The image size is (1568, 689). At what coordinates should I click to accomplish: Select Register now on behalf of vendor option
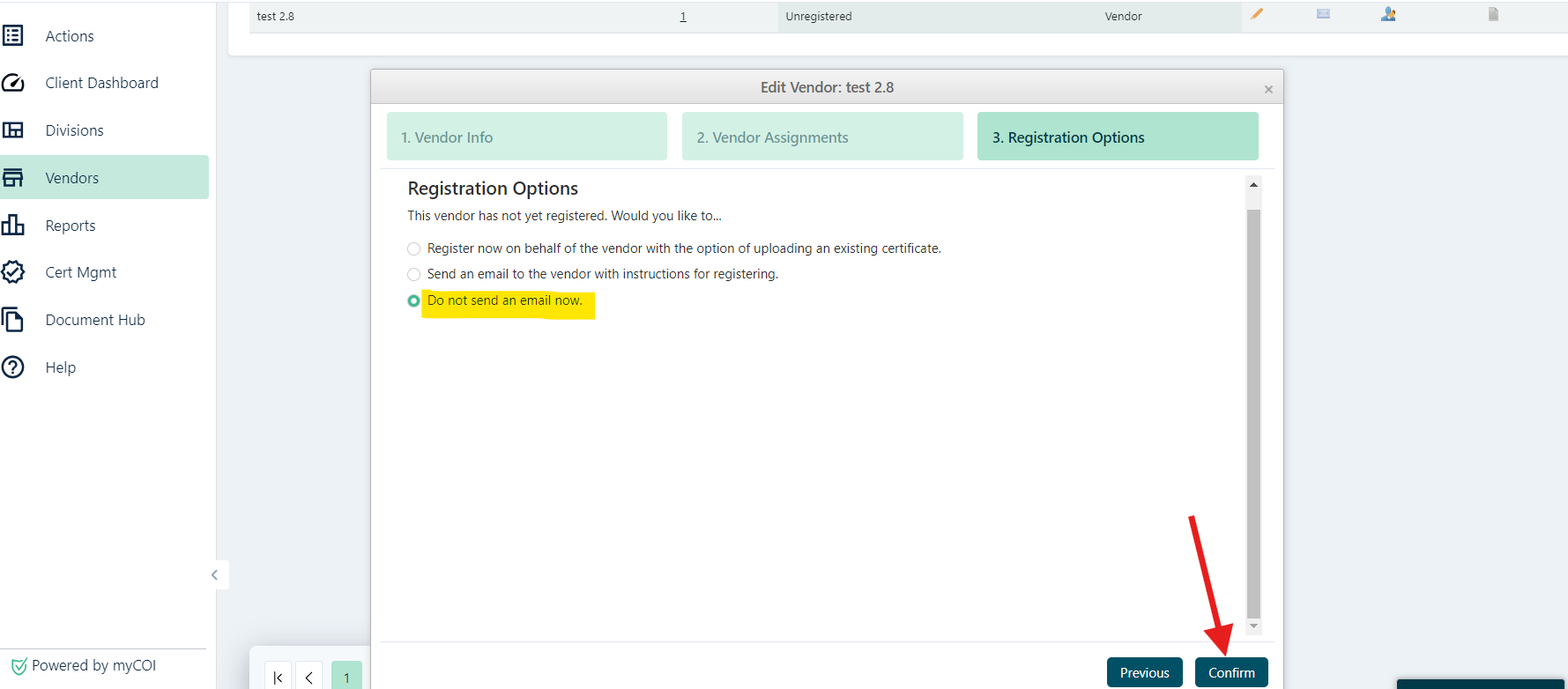(x=413, y=249)
